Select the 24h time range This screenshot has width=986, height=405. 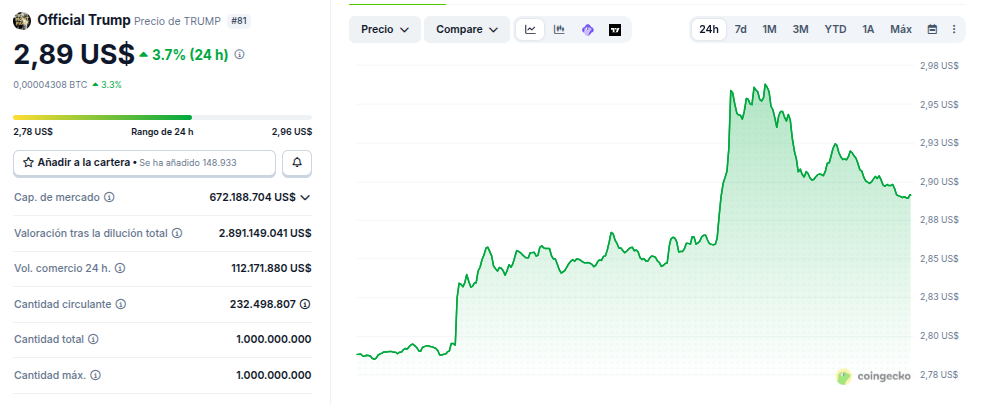coord(709,29)
